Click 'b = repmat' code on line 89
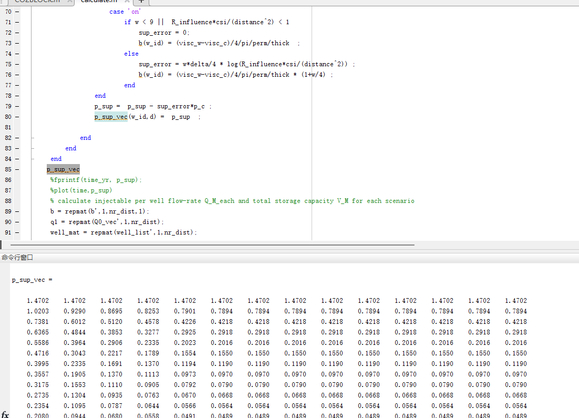This screenshot has width=579, height=418. [x=100, y=212]
